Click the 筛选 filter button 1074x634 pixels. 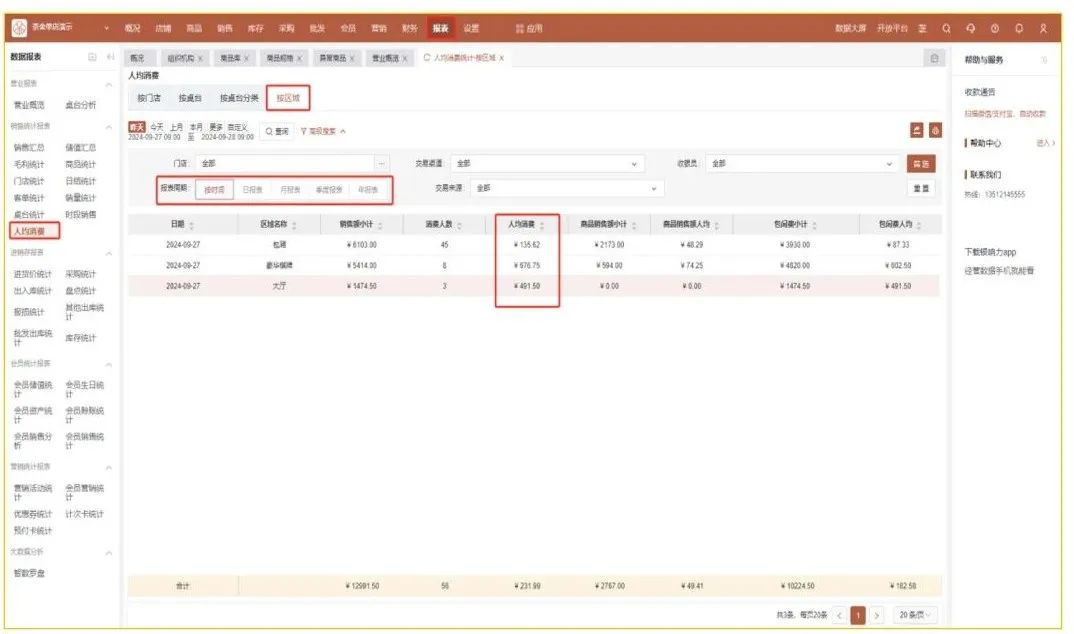tap(920, 163)
